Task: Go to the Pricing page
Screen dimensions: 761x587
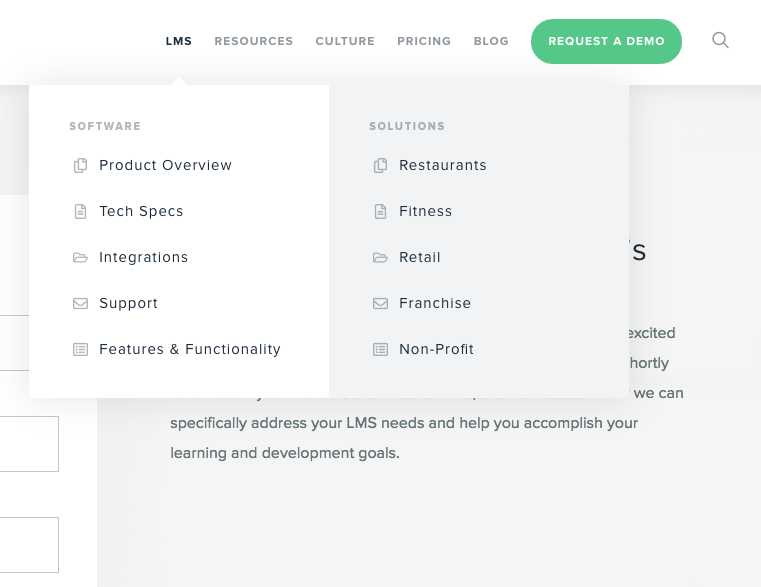Action: point(424,41)
